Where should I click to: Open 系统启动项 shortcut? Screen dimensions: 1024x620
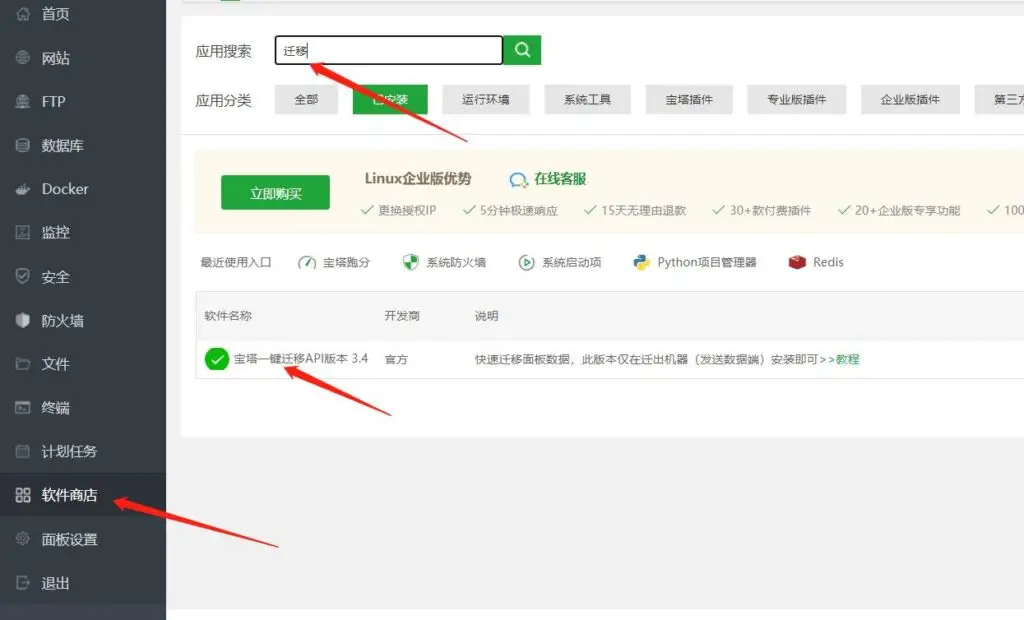560,262
